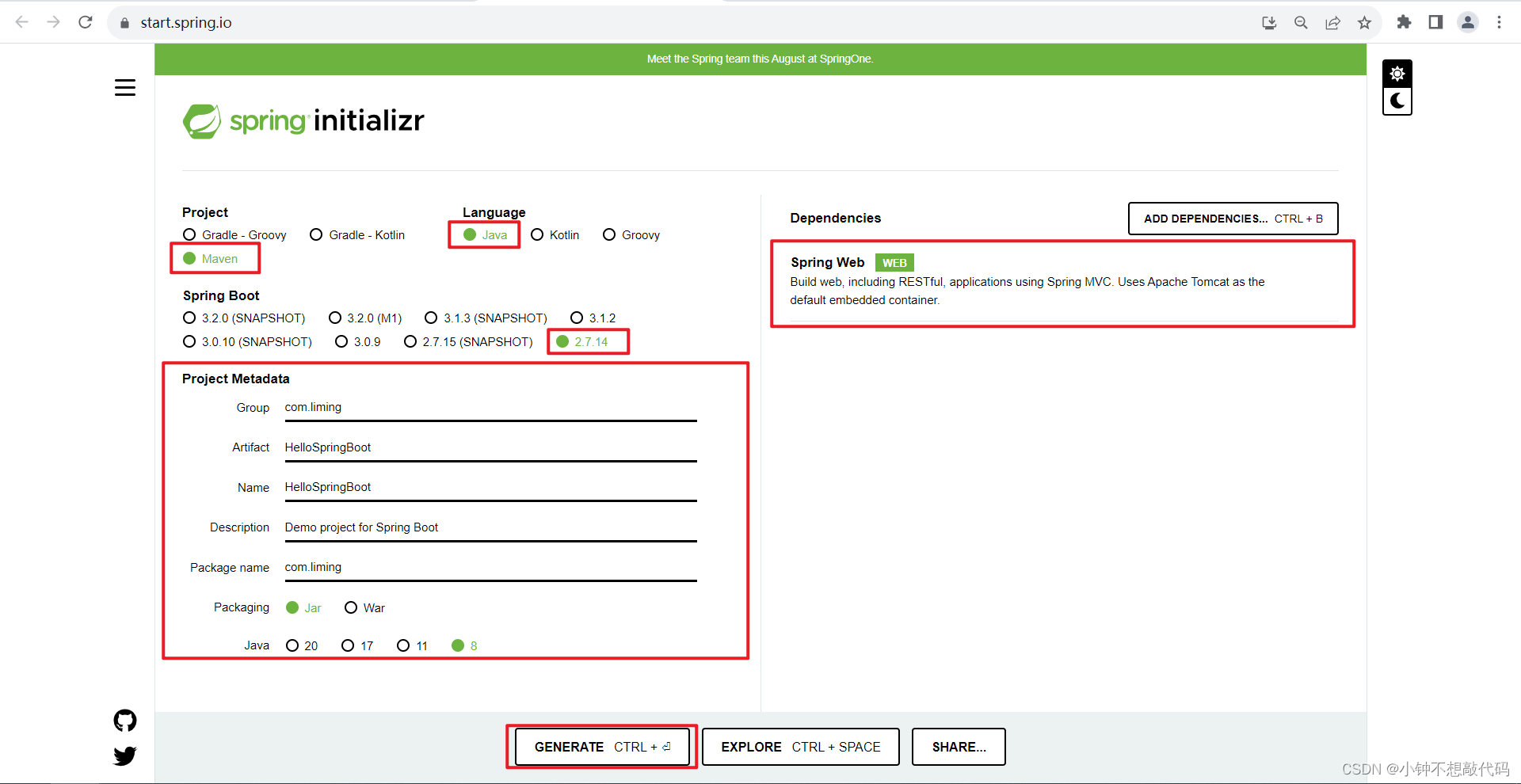Click the Share button
This screenshot has width=1521, height=784.
pyautogui.click(x=959, y=747)
